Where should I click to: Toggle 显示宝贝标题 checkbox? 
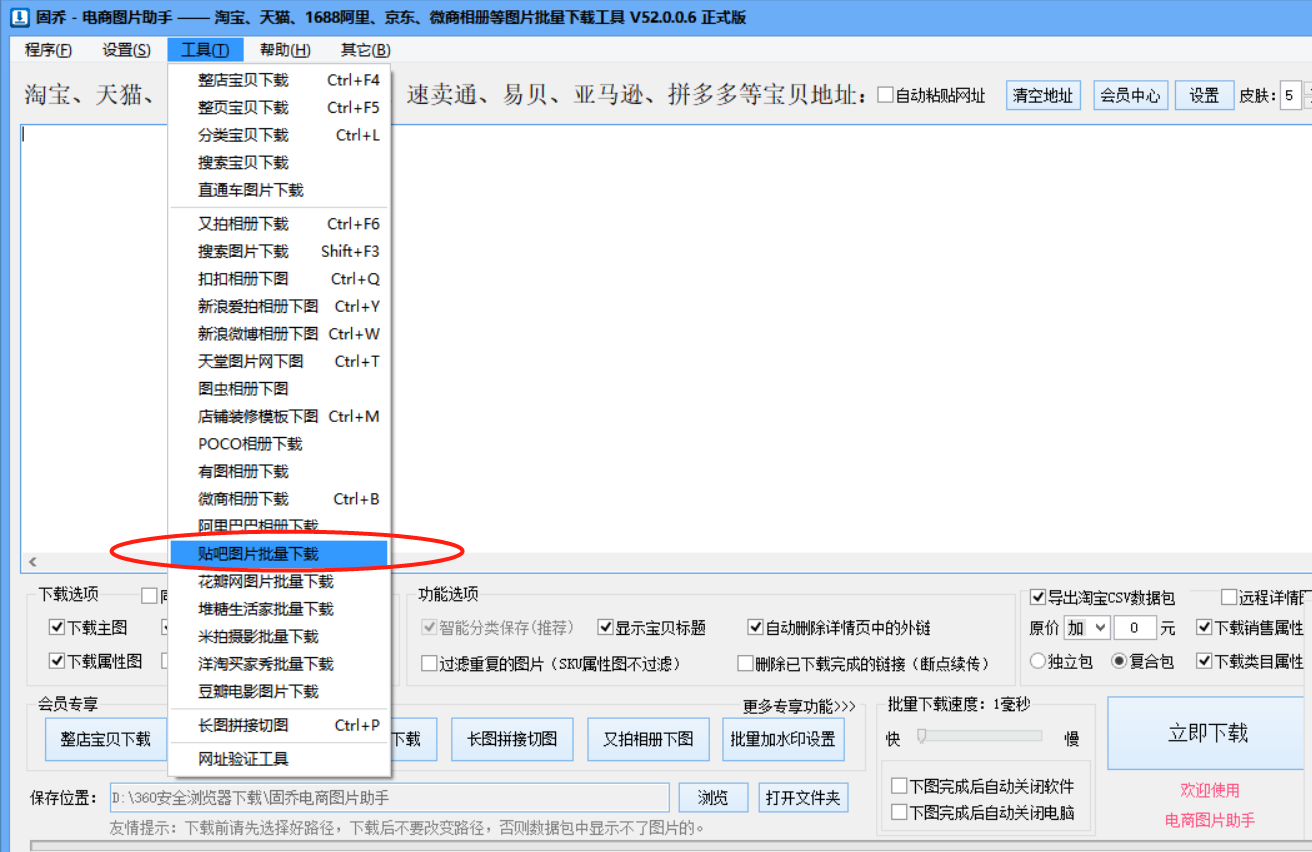[x=606, y=628]
